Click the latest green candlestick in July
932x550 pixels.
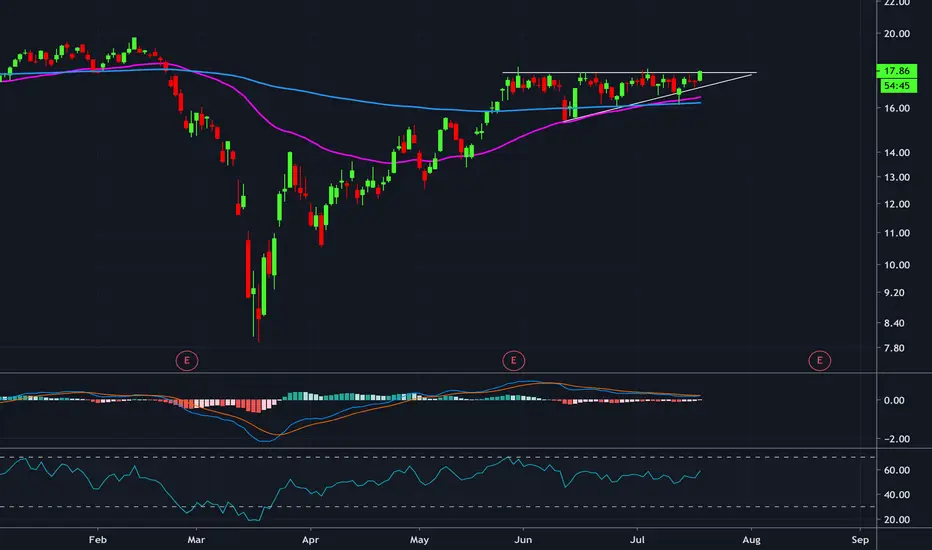(x=700, y=76)
